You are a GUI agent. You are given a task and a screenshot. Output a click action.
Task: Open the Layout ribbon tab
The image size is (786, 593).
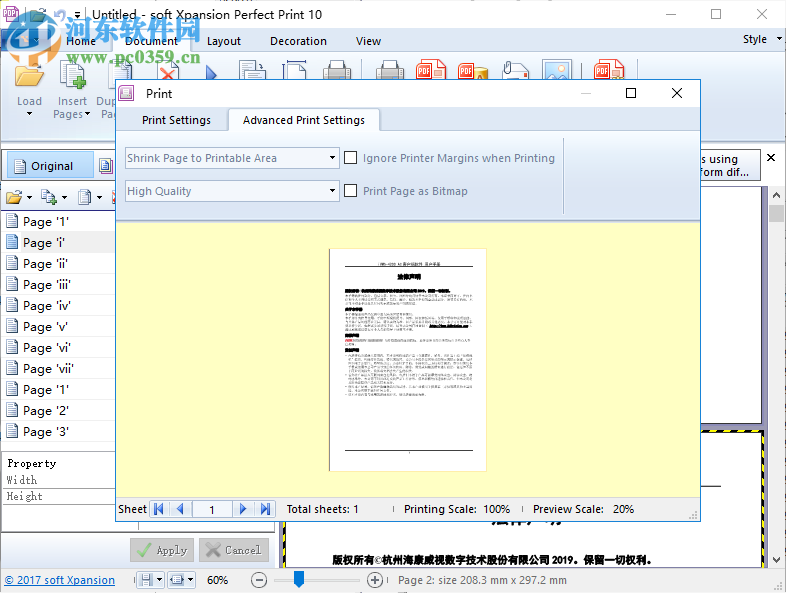coord(224,41)
